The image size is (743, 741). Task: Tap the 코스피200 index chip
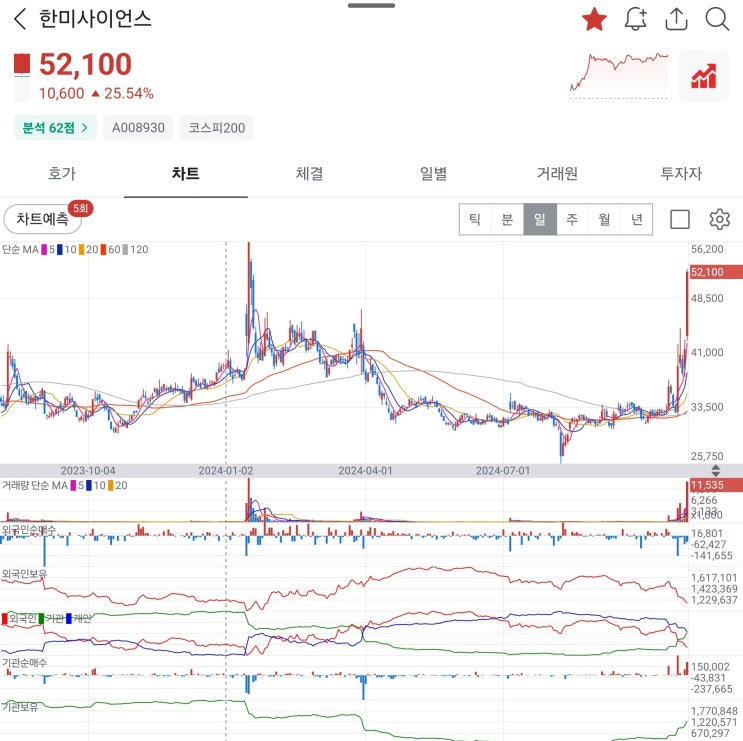[x=217, y=127]
